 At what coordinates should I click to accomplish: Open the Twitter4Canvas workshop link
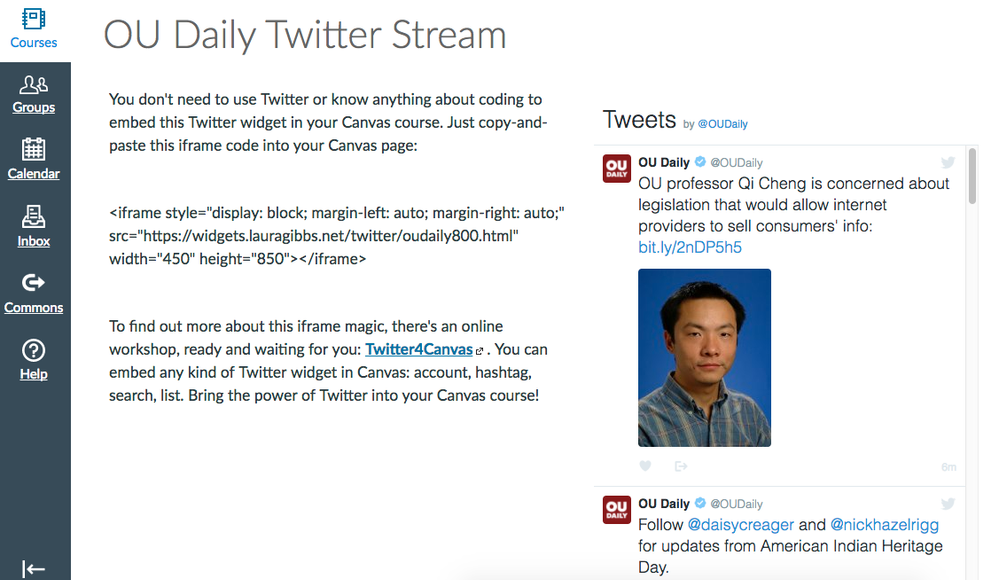[x=418, y=349]
